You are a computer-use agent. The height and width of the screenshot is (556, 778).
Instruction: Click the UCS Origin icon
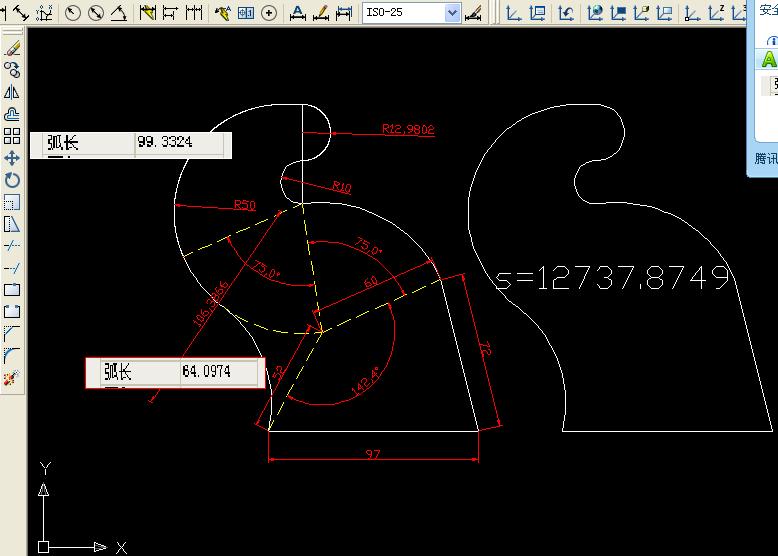(x=692, y=12)
